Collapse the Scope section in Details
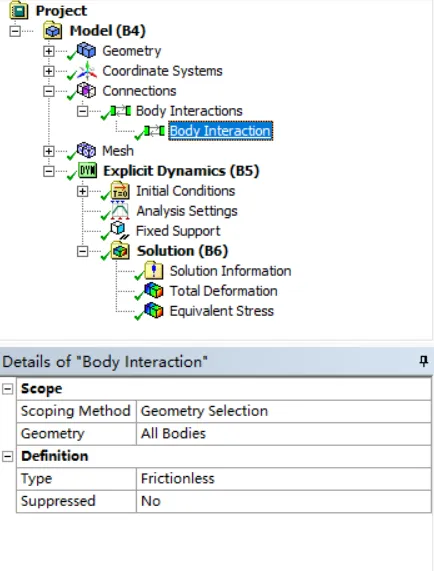The height and width of the screenshot is (571, 434). [x=8, y=389]
